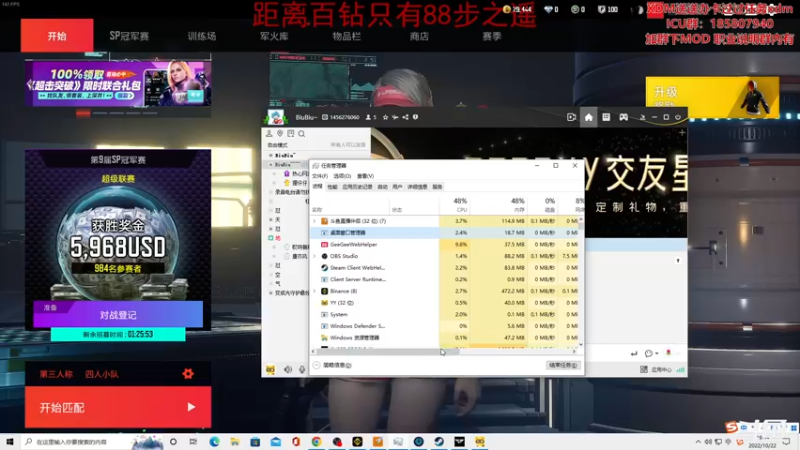Click the BiuBiu channel avatar in YY

click(276, 117)
